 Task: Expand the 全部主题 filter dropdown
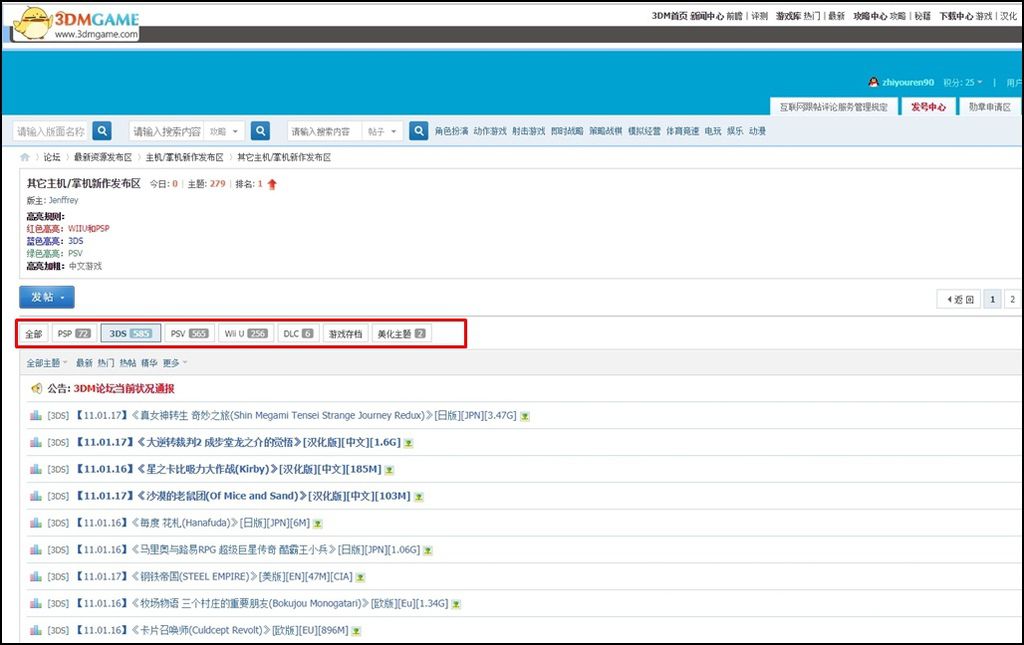(47, 363)
